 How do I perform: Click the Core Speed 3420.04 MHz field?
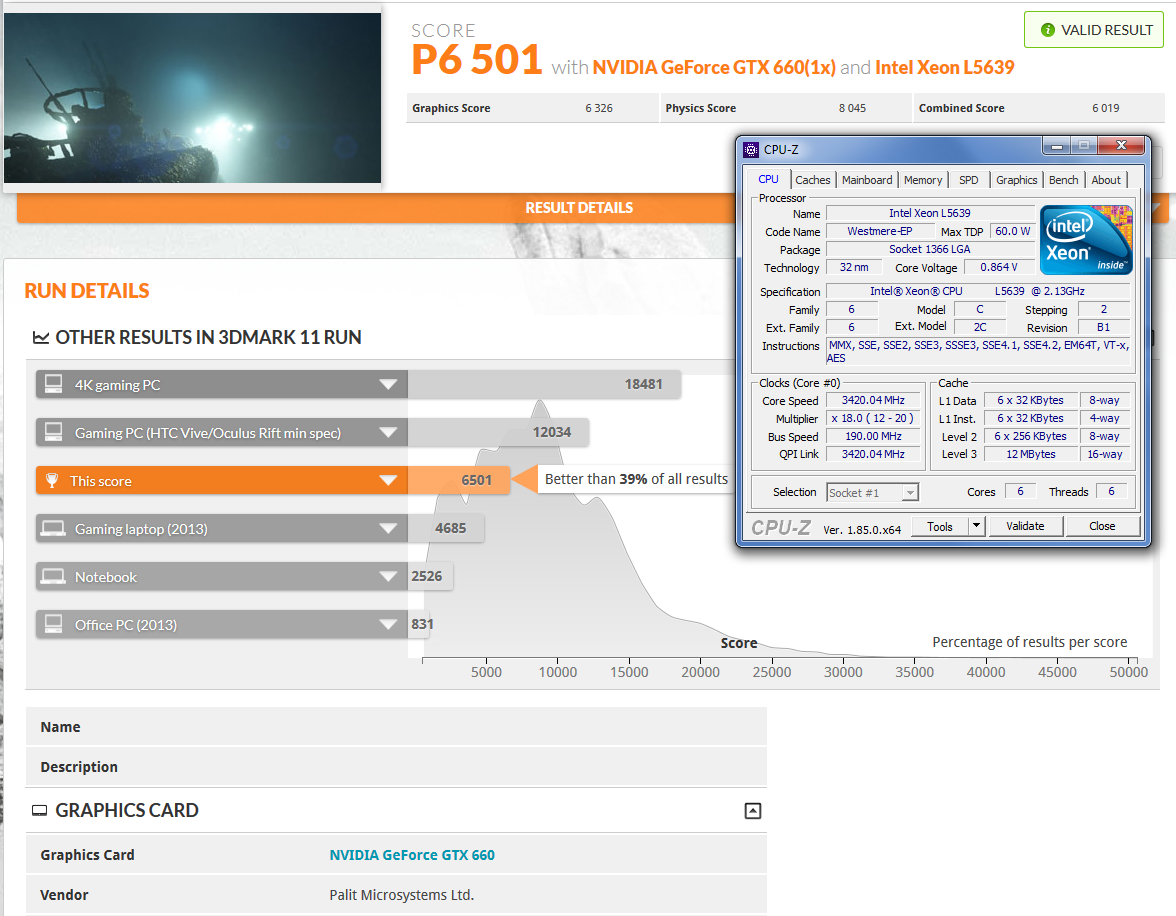click(x=873, y=401)
